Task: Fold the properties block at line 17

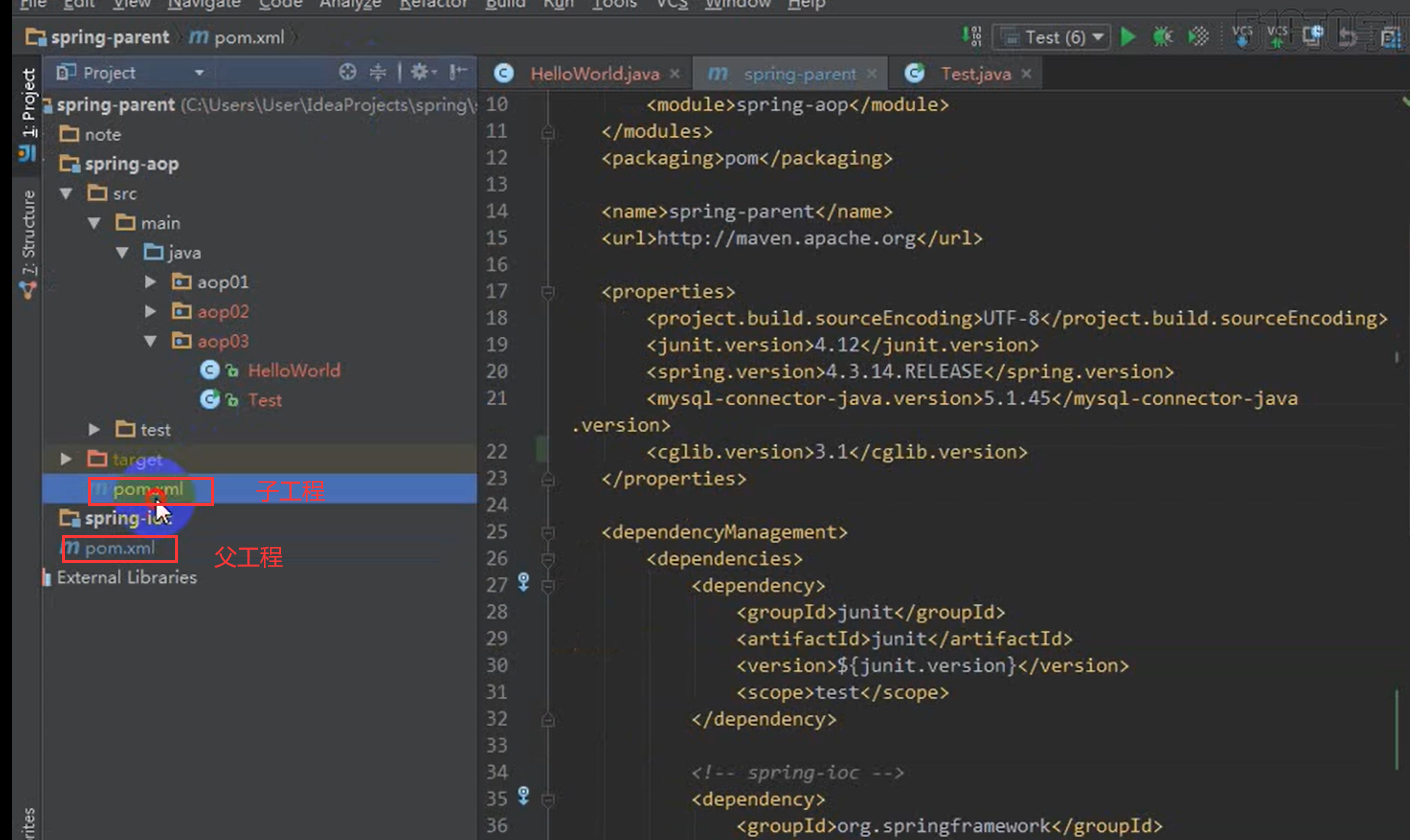Action: (547, 292)
